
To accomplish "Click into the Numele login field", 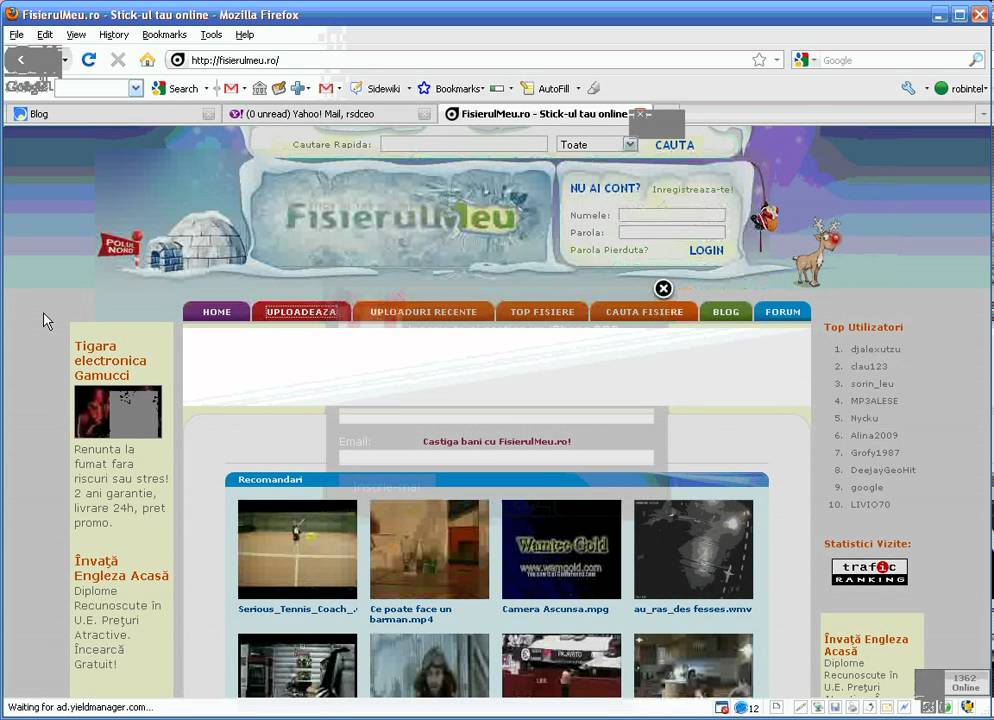I will (x=672, y=215).
